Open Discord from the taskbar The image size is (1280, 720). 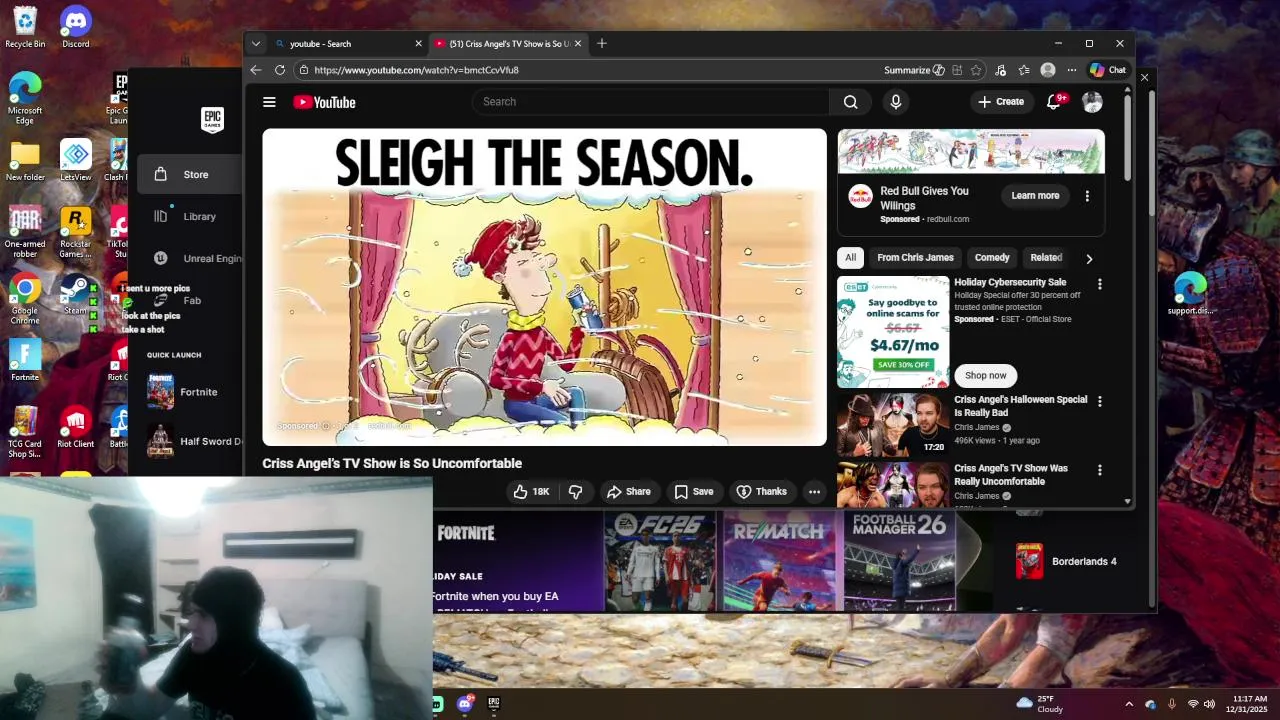pyautogui.click(x=465, y=703)
